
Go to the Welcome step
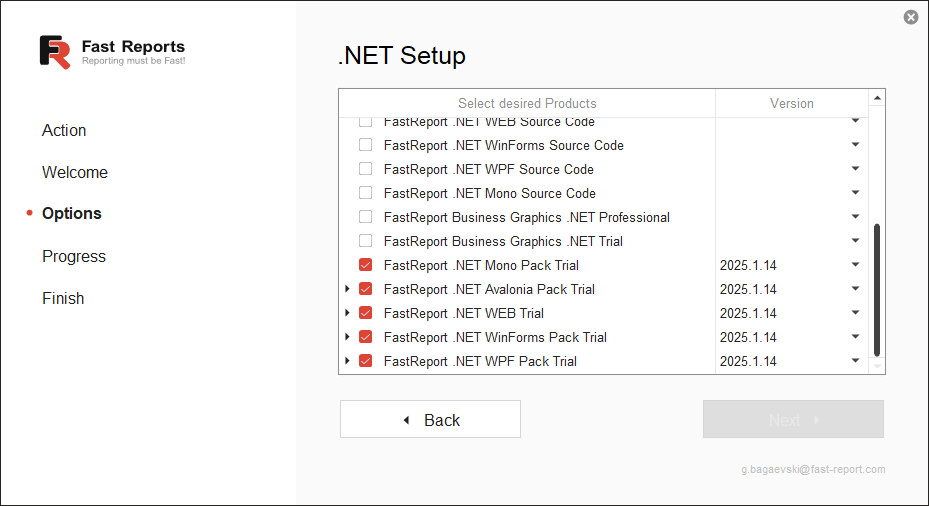coord(75,172)
